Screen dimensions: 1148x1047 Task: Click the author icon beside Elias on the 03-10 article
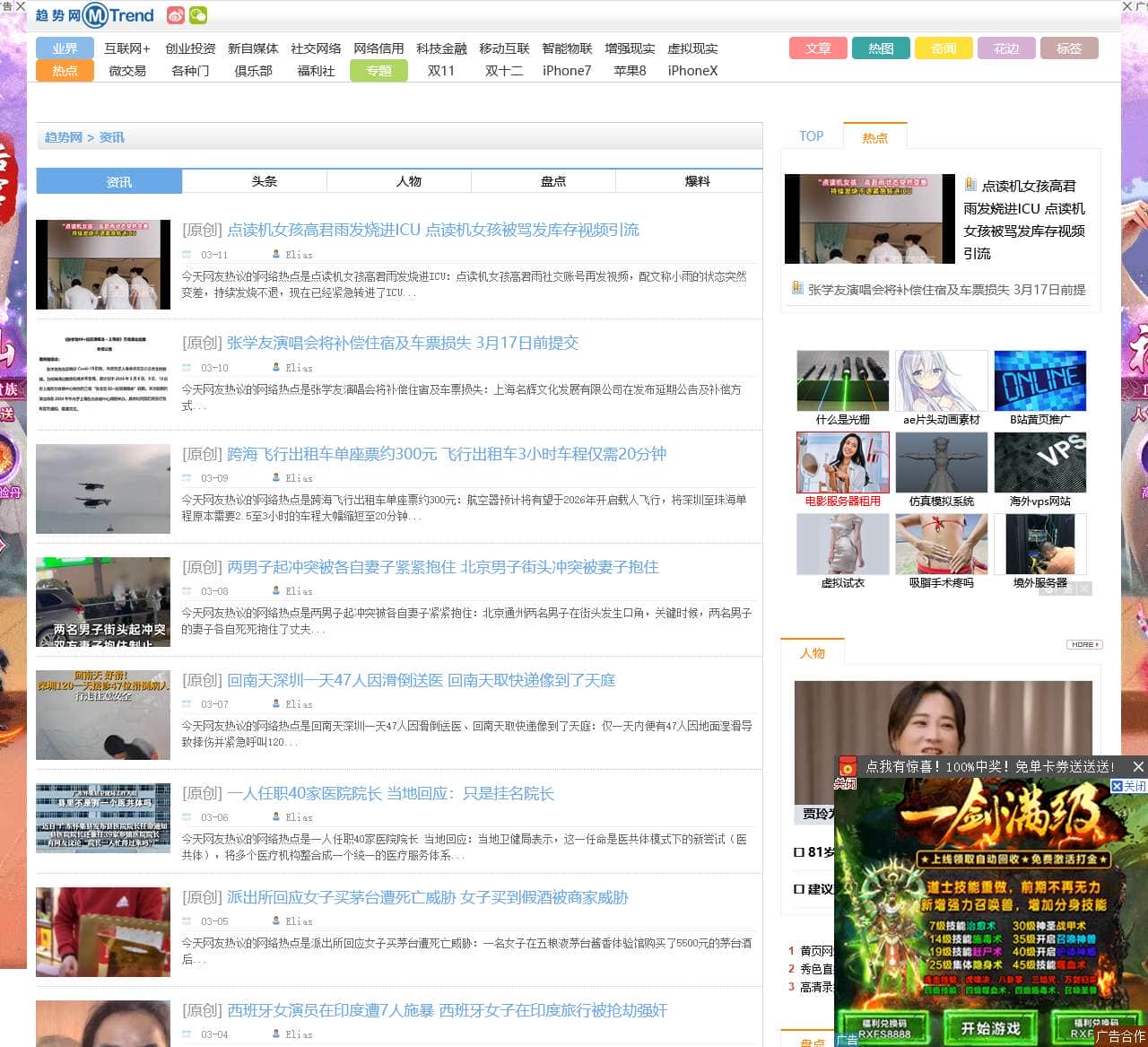coord(276,367)
